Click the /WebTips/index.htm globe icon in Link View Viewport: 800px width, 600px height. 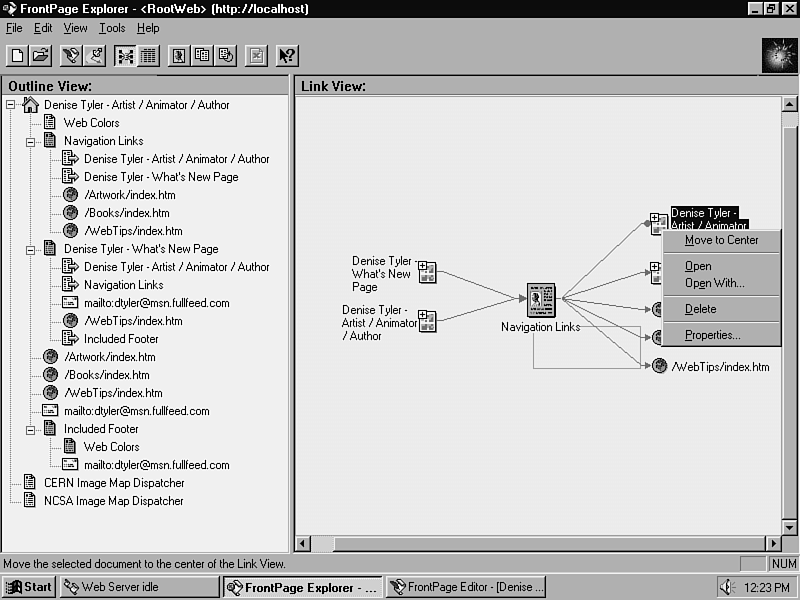[660, 366]
